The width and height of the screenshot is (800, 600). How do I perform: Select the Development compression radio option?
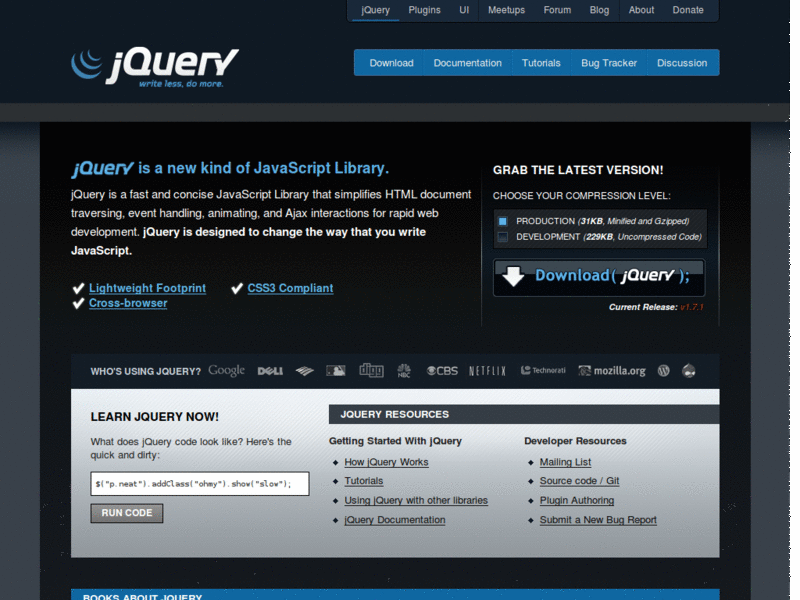(503, 237)
